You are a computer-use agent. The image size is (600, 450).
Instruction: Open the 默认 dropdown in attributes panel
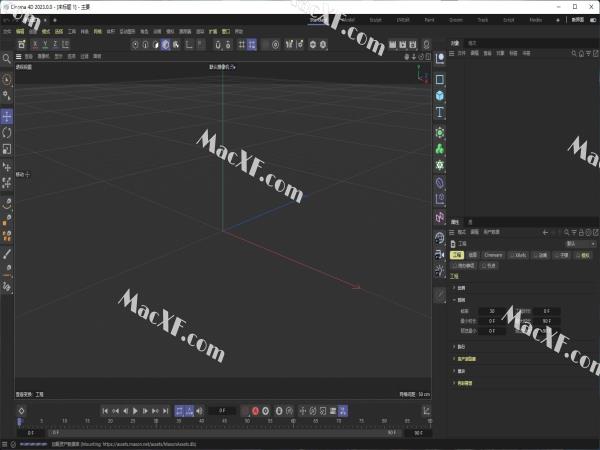pos(580,243)
